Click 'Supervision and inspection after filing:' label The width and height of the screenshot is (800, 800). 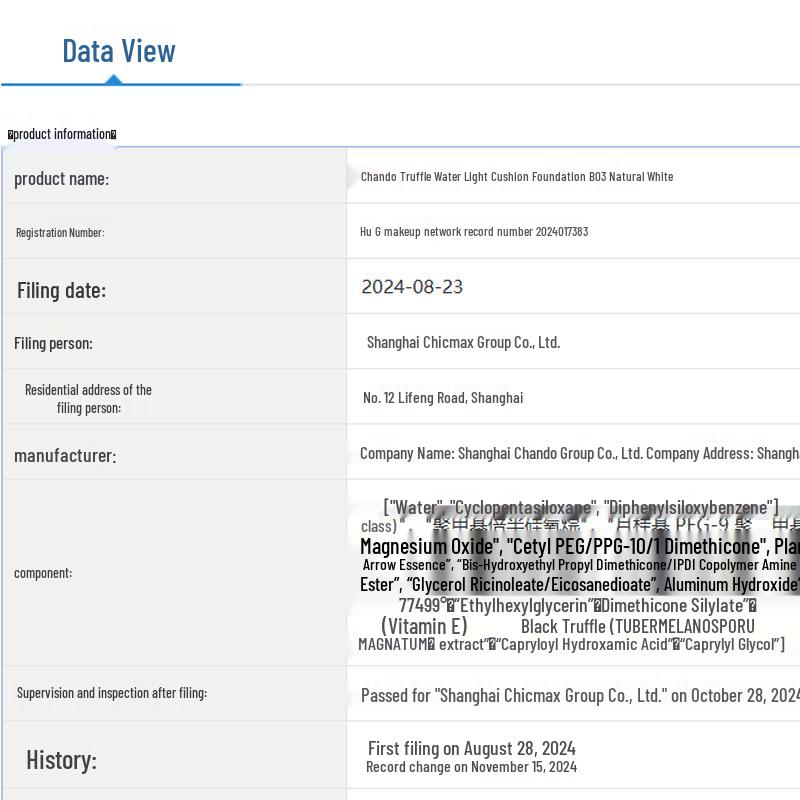(112, 693)
